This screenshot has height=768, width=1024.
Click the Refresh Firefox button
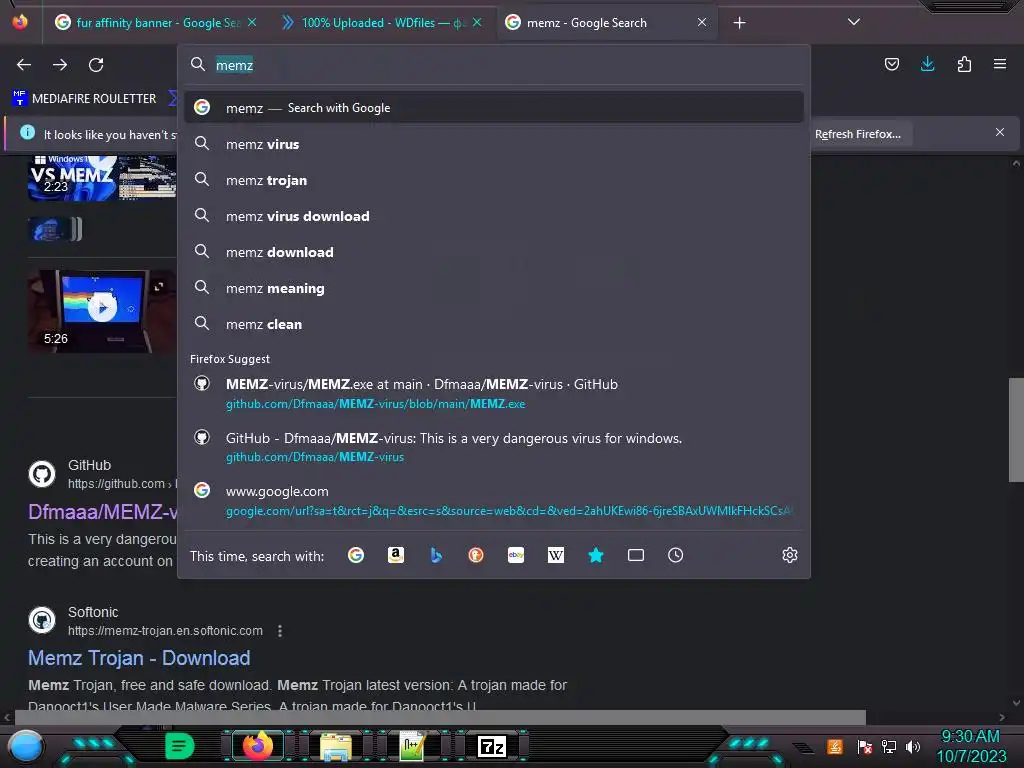(x=857, y=134)
